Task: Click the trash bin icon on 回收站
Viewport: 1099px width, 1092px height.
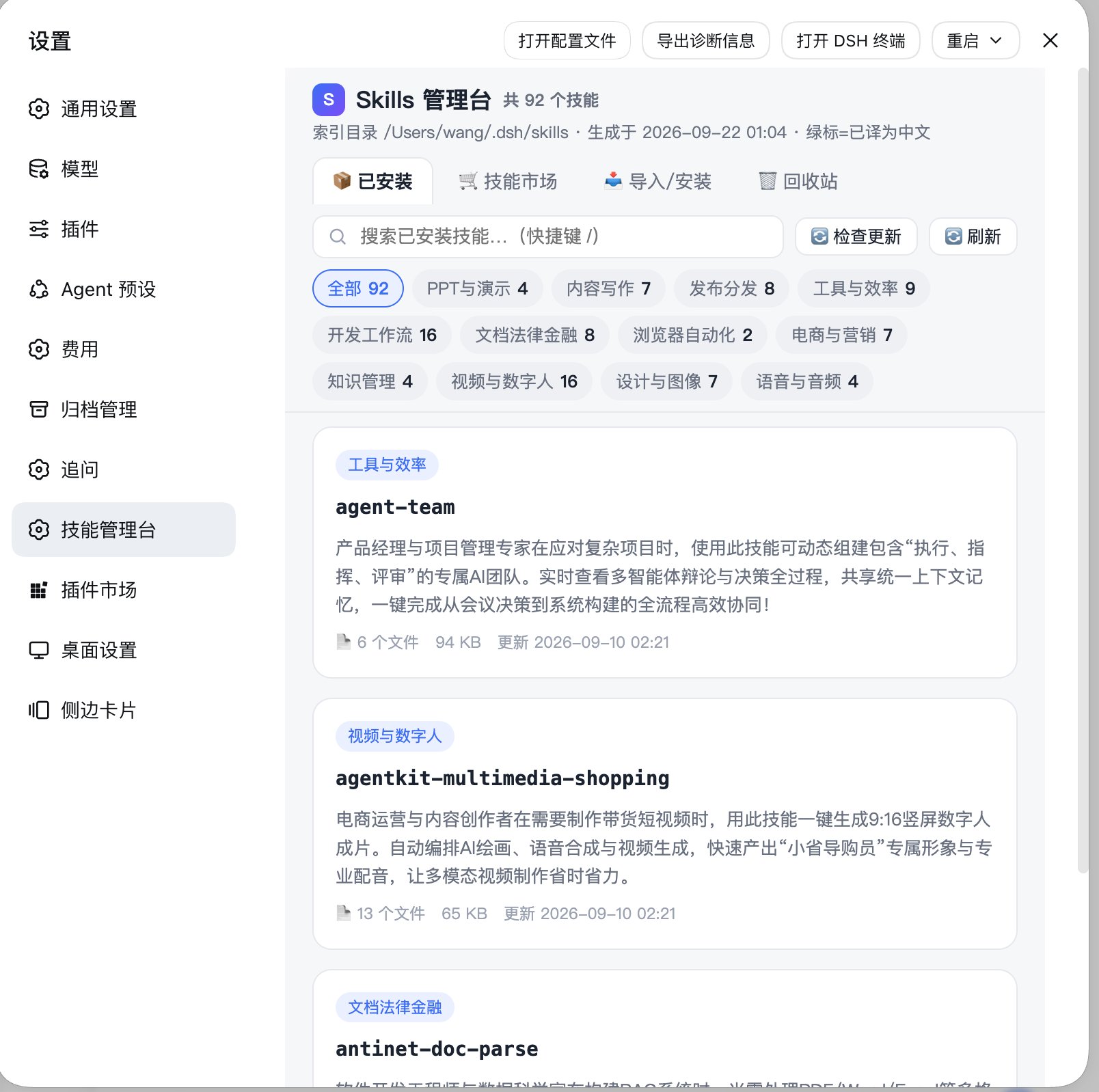Action: (x=768, y=181)
